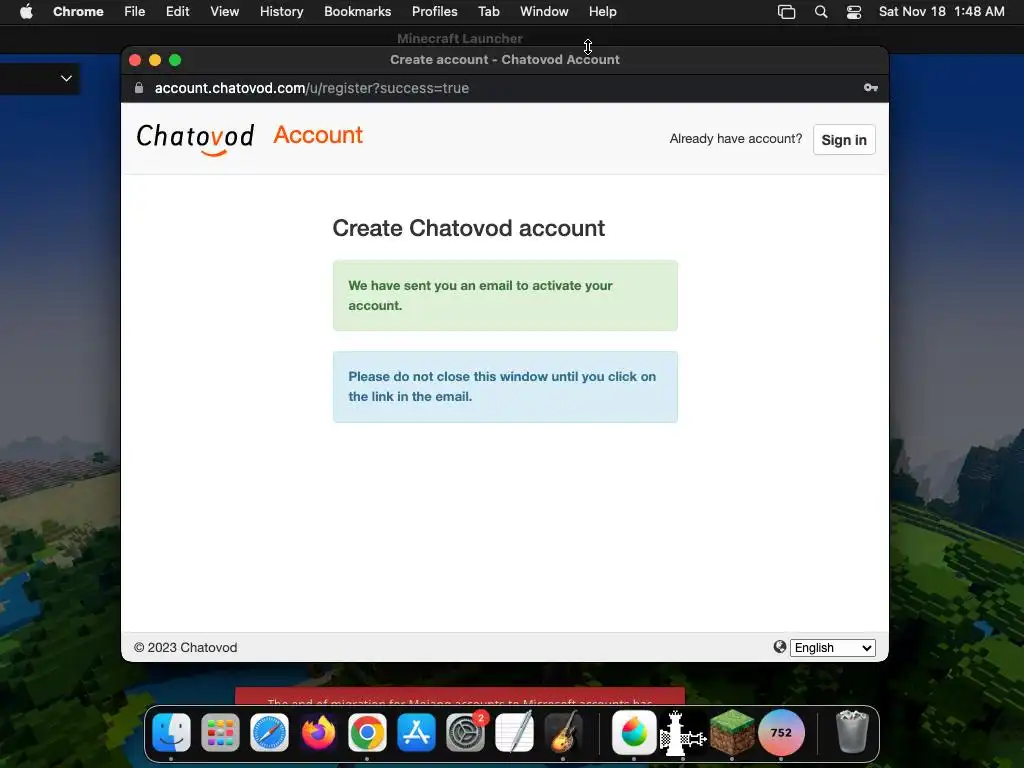Open System Settings with badge 2

click(x=465, y=732)
